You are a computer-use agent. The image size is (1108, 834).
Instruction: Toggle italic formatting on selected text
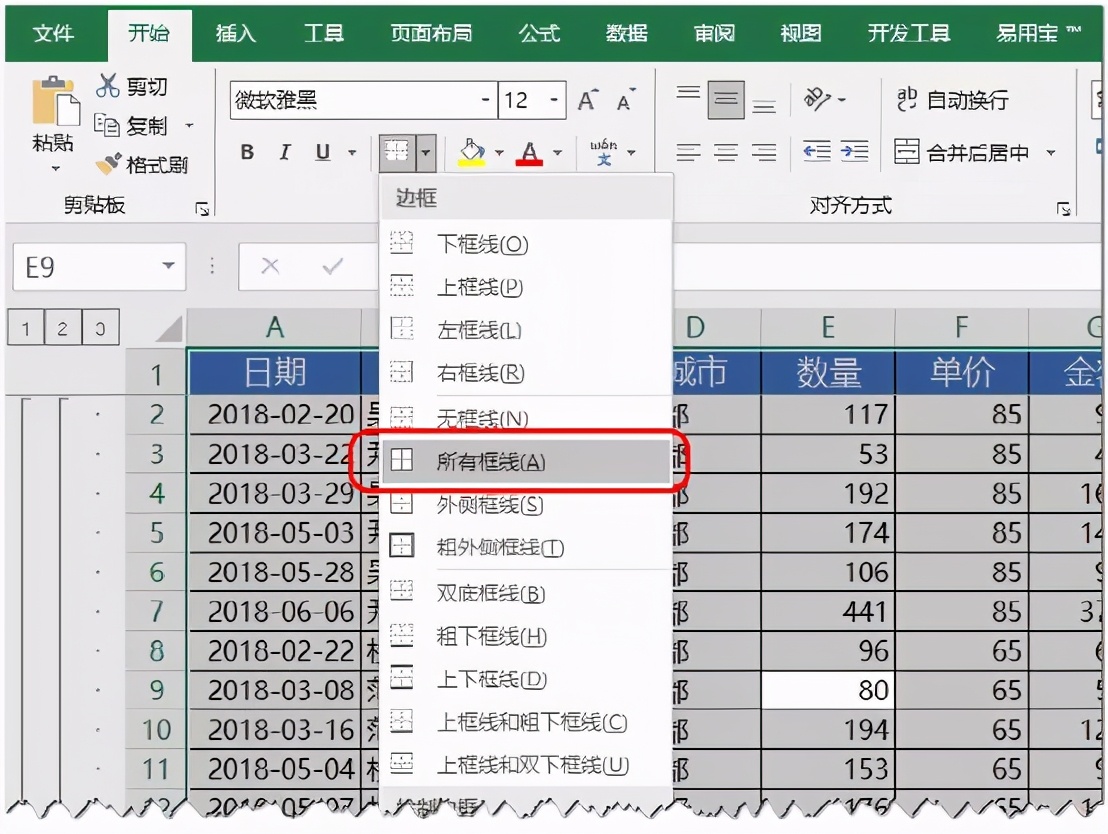coord(283,153)
